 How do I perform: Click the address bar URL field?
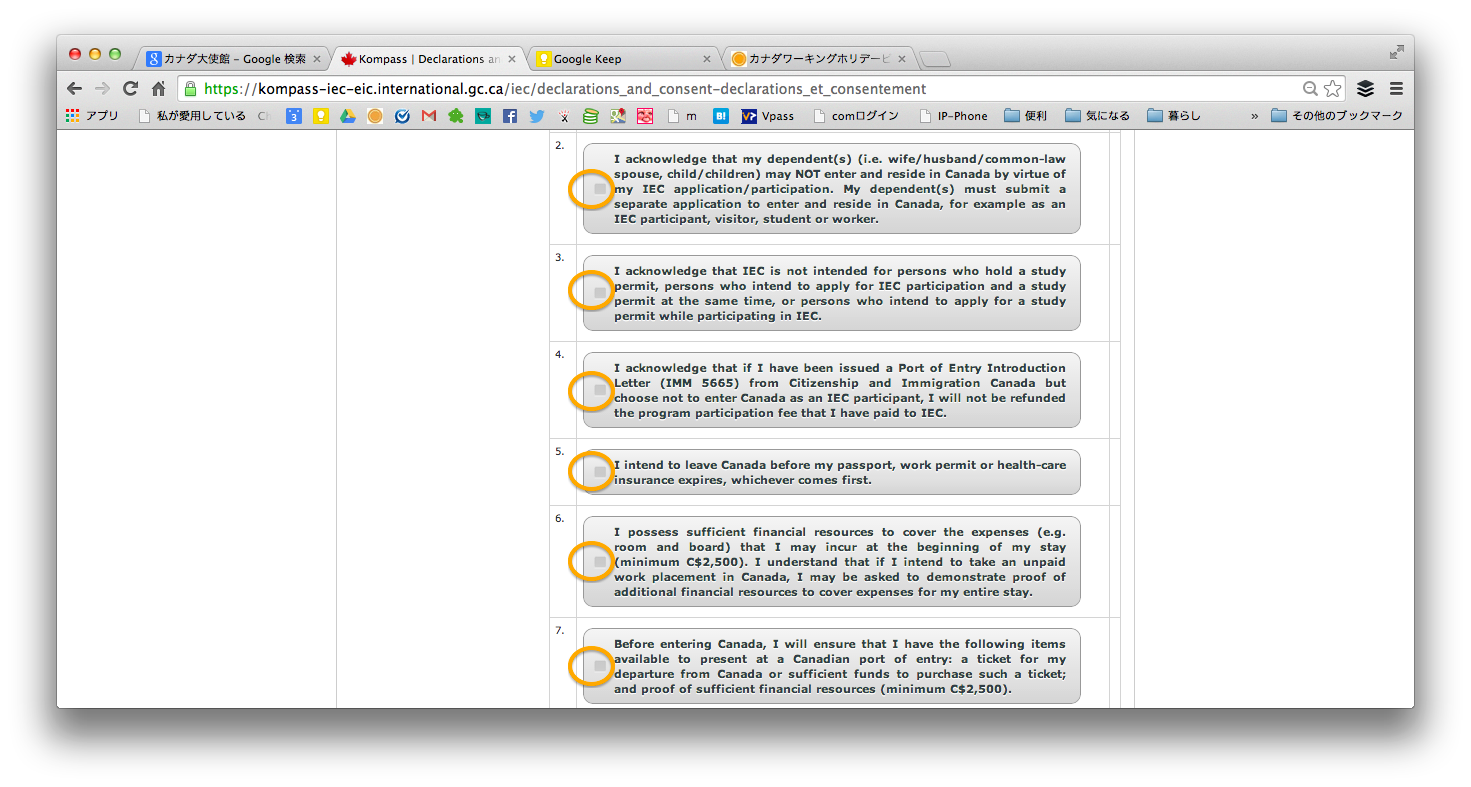(x=700, y=89)
